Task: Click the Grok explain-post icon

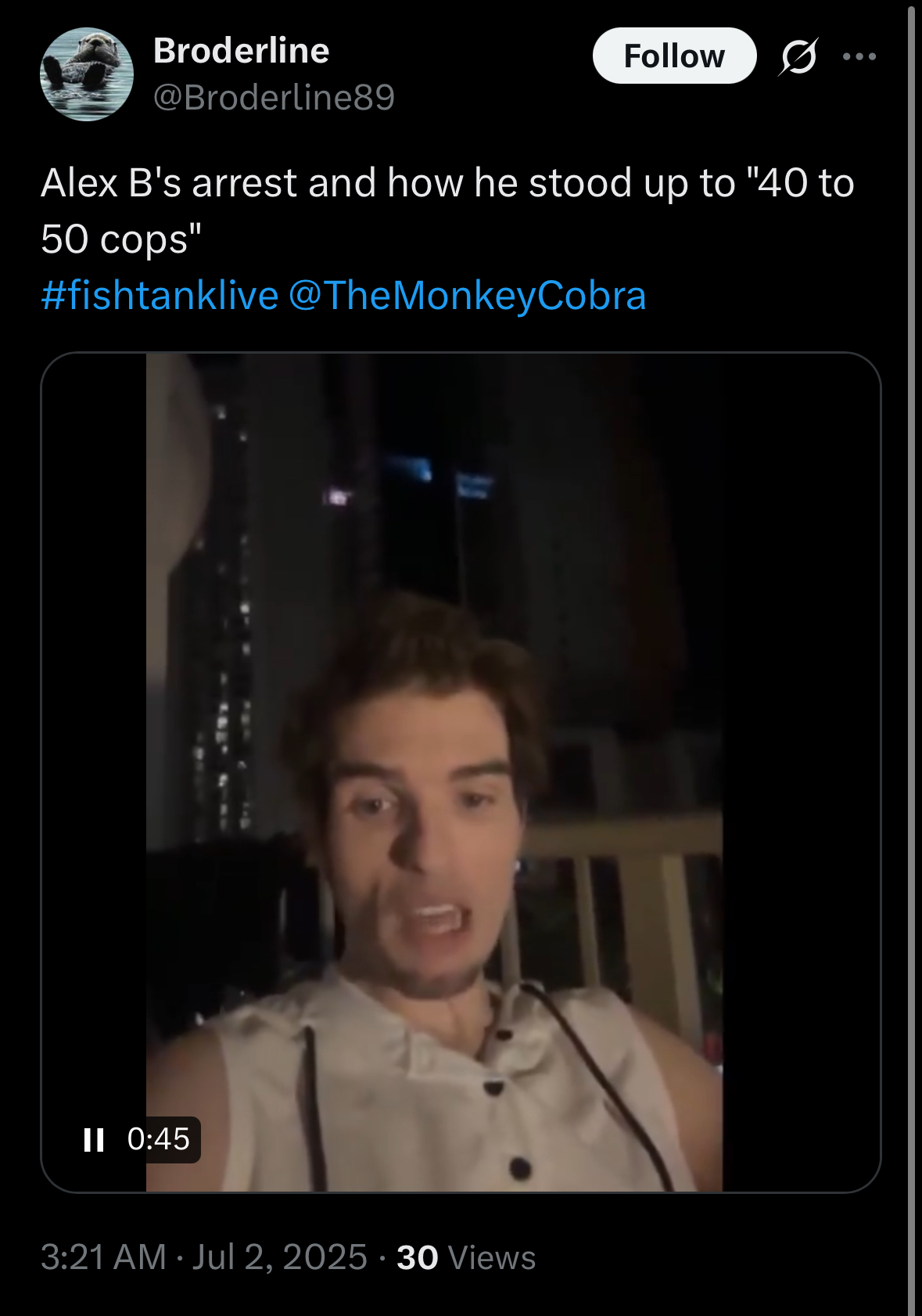Action: pos(798,56)
